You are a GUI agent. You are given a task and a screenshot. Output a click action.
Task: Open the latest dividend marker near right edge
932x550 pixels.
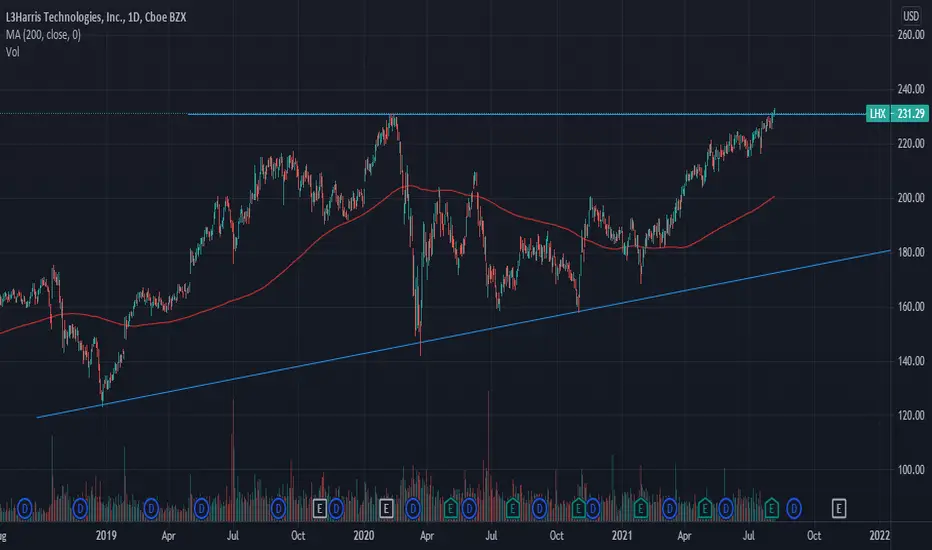[794, 508]
